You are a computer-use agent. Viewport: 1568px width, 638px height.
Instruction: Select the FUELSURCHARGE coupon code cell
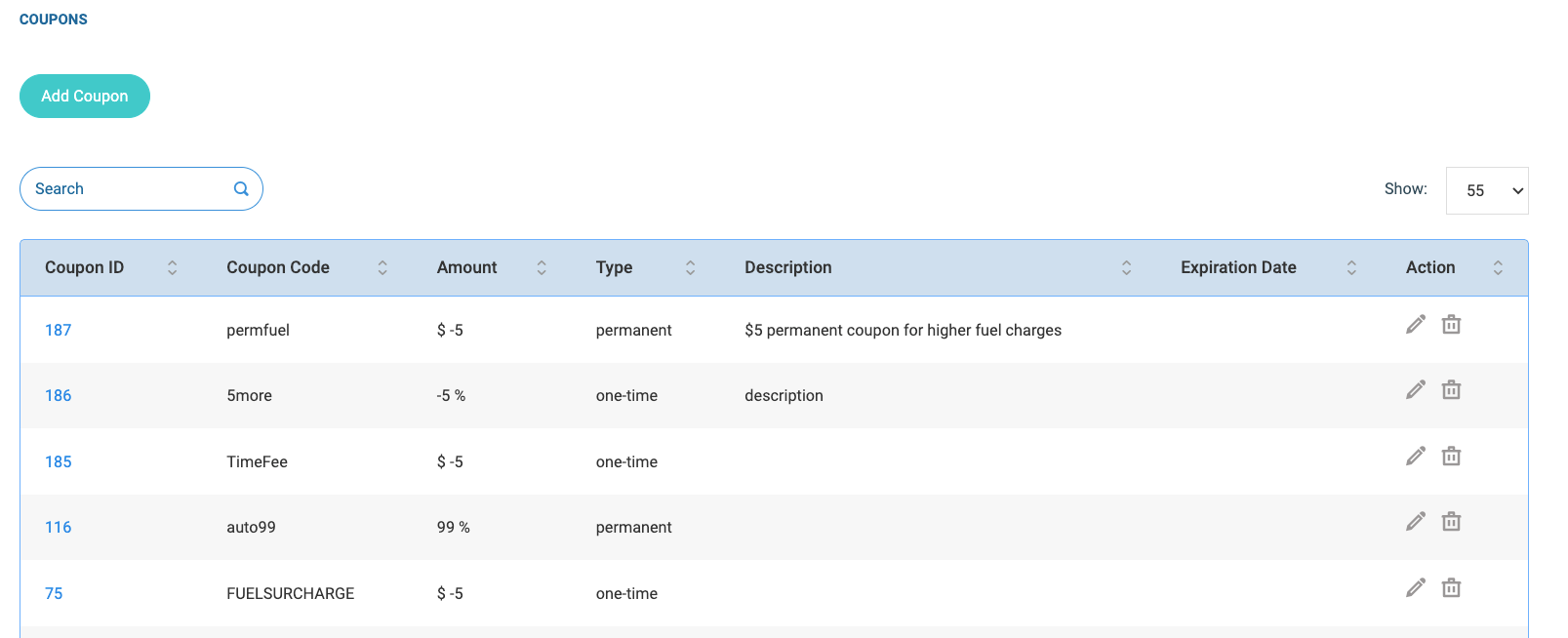pyautogui.click(x=291, y=594)
